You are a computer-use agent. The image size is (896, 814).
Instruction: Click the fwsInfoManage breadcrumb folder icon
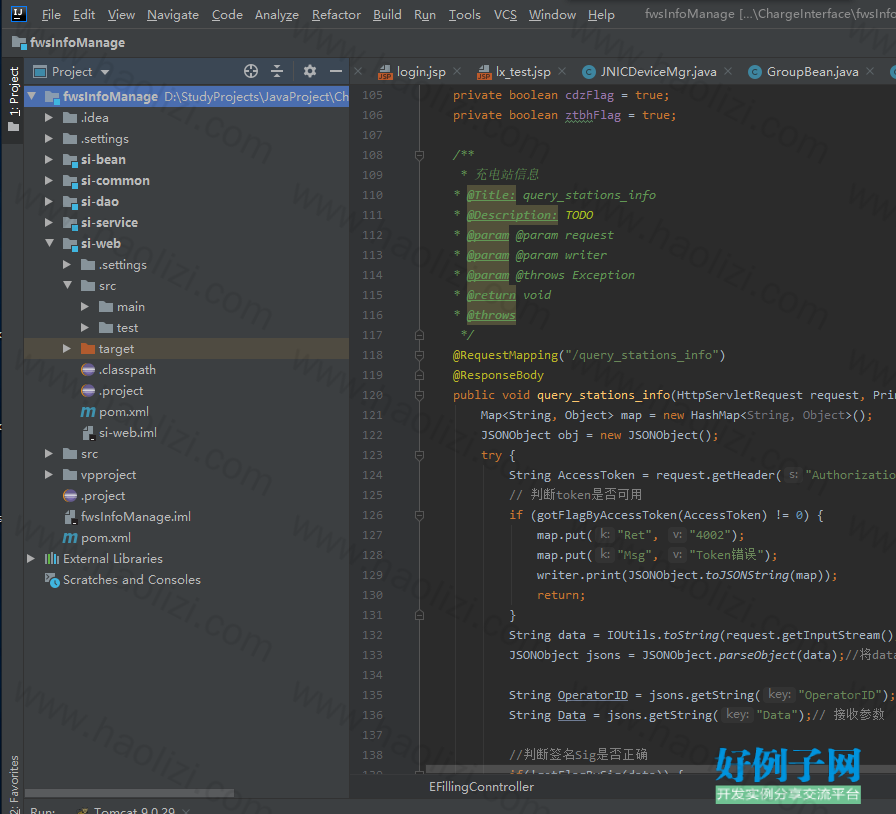coord(19,42)
